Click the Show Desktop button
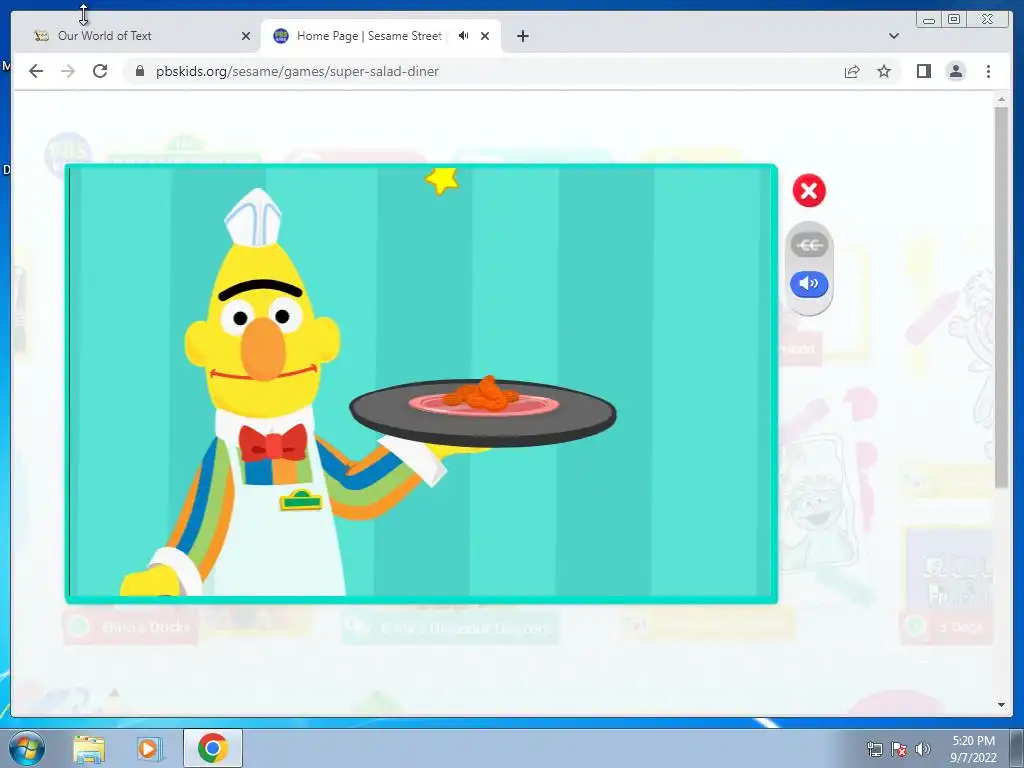The image size is (1024, 768). tap(1016, 748)
